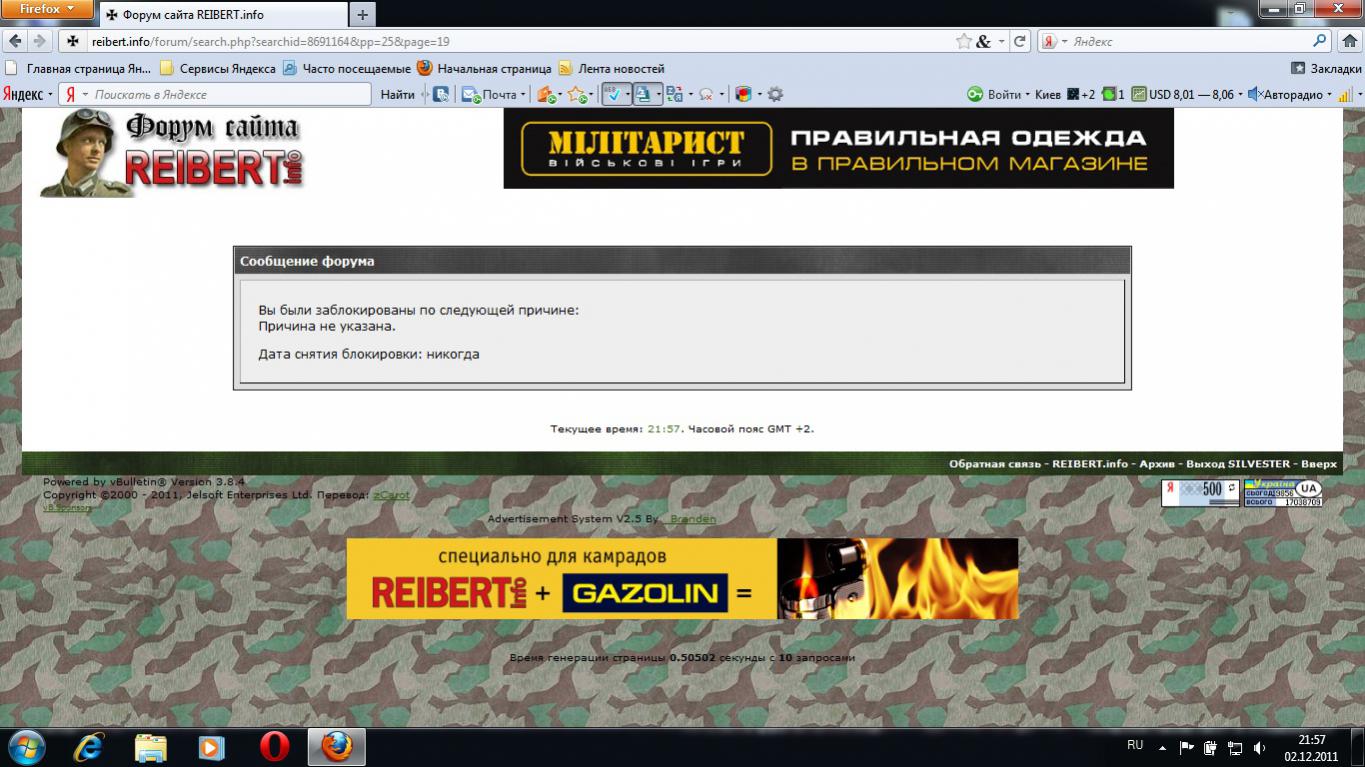This screenshot has height=767, width=1365.
Task: Click the network connection tray icon
Action: (1235, 747)
